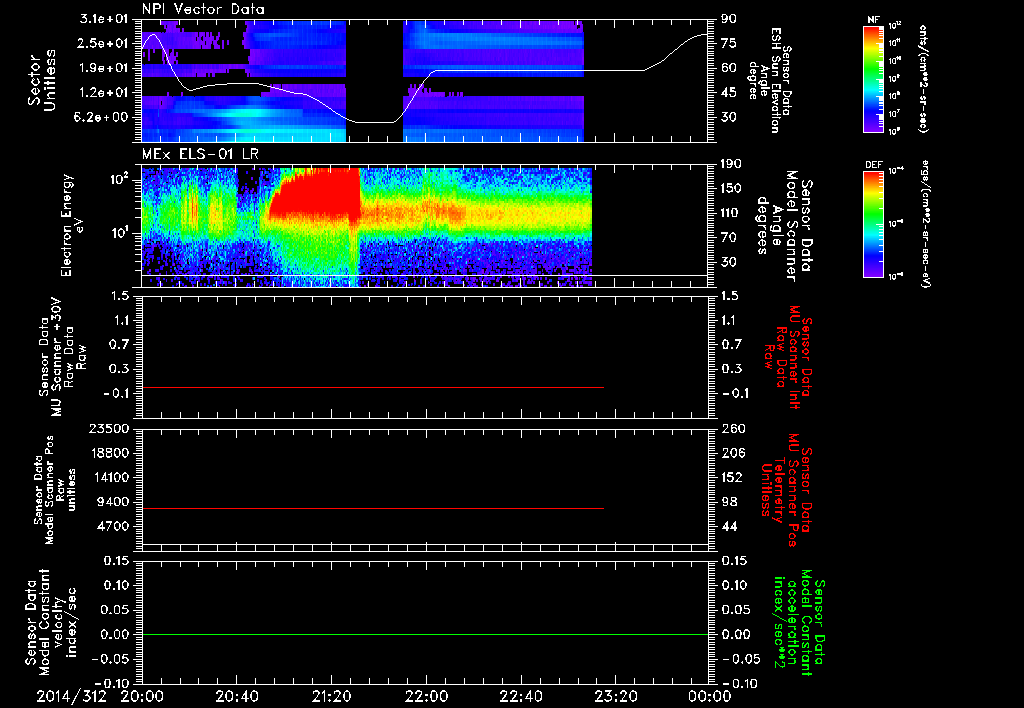
Task: Select the 'MEx ELS-01 LR' panel title
Action: coord(200,155)
